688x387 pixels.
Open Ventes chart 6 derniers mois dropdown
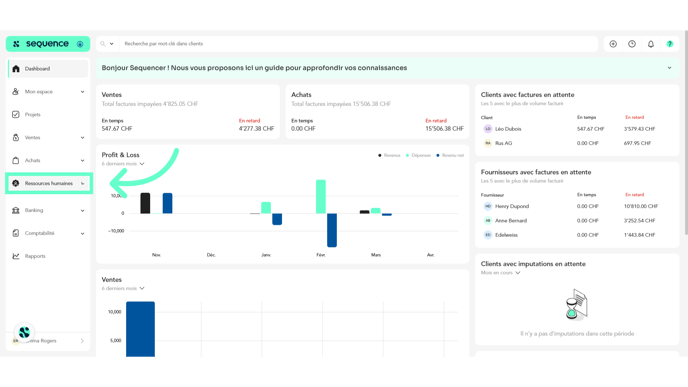tap(123, 288)
